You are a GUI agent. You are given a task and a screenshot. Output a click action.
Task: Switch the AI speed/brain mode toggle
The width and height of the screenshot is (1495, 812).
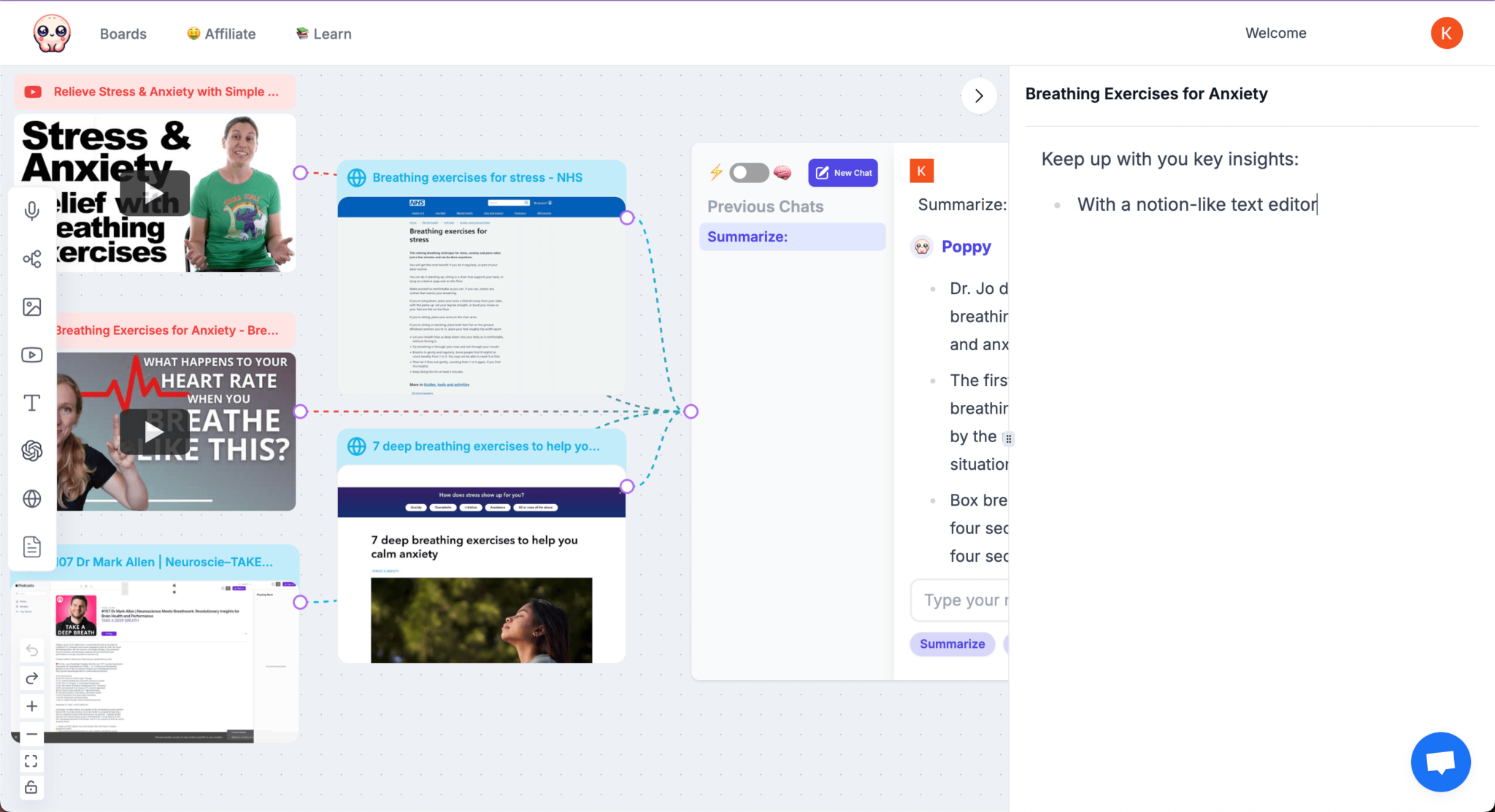pyautogui.click(x=750, y=172)
